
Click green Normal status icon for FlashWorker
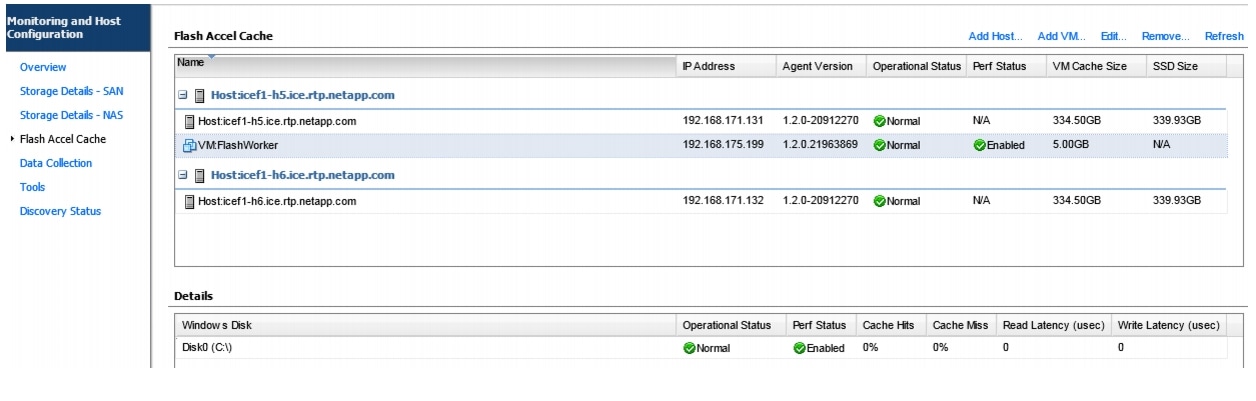(x=880, y=145)
